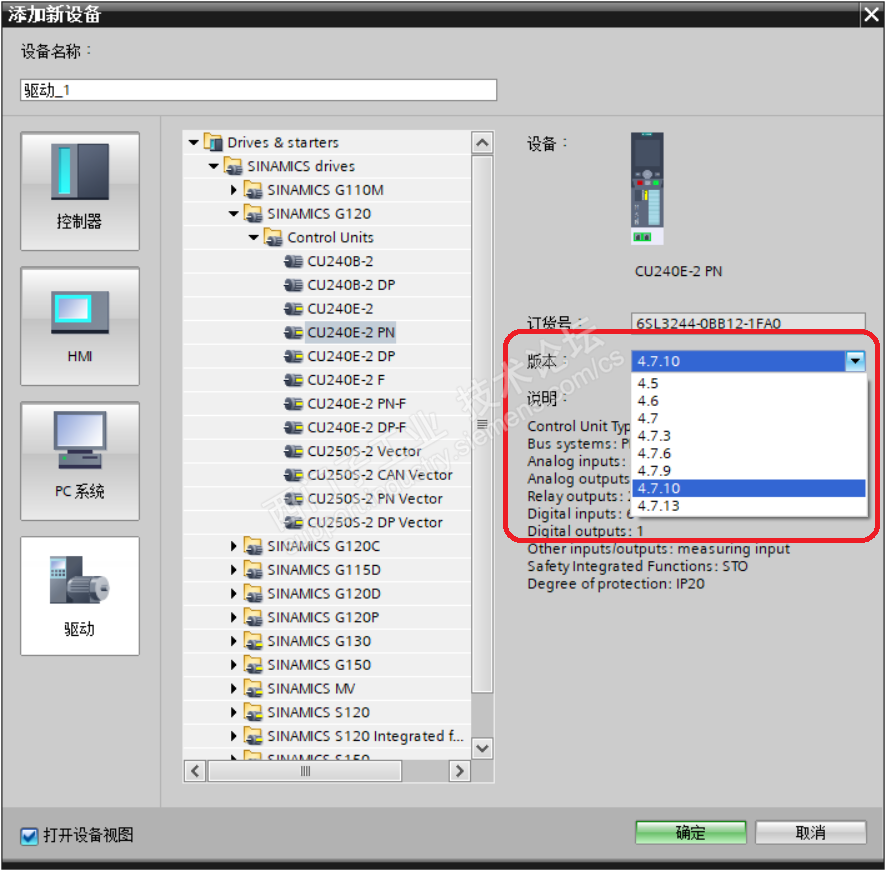Click the 订货号 order number field

point(748,322)
